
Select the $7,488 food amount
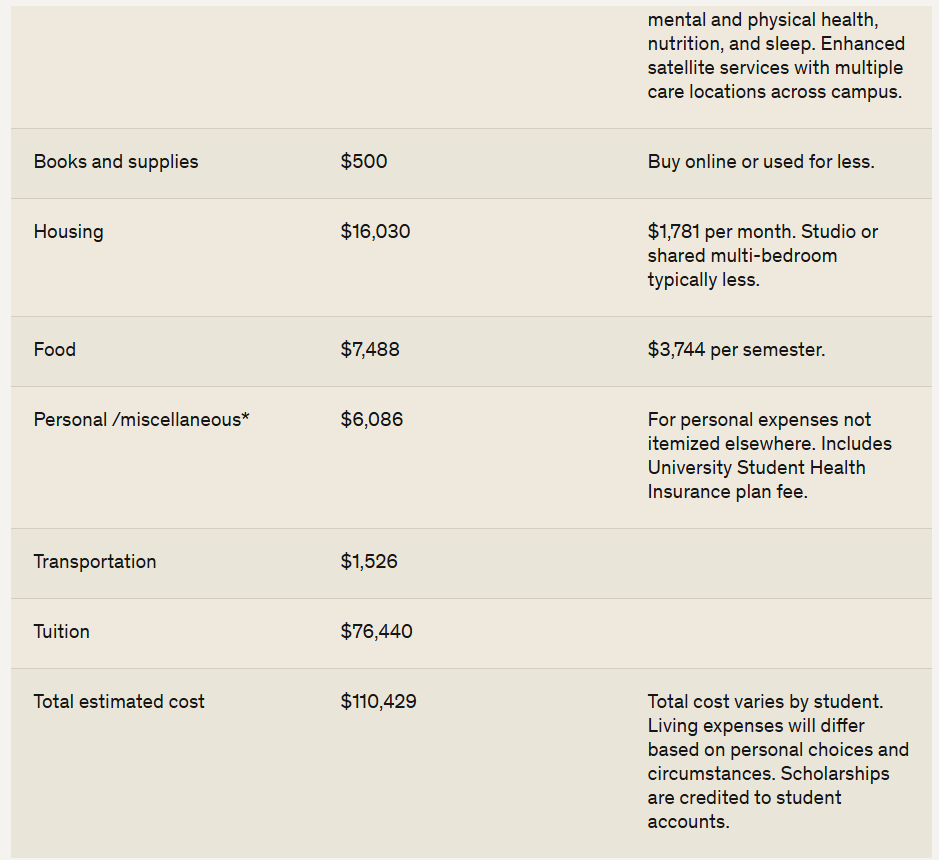coord(369,350)
